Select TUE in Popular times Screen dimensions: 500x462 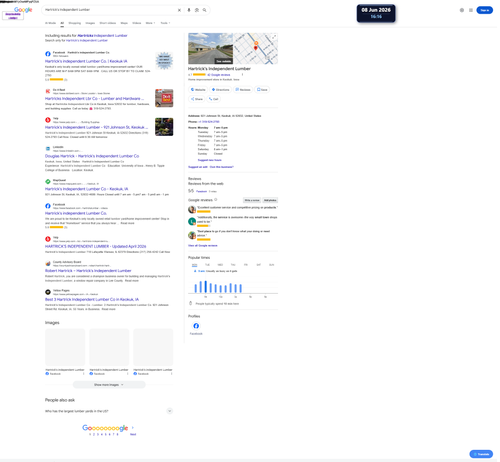point(207,265)
